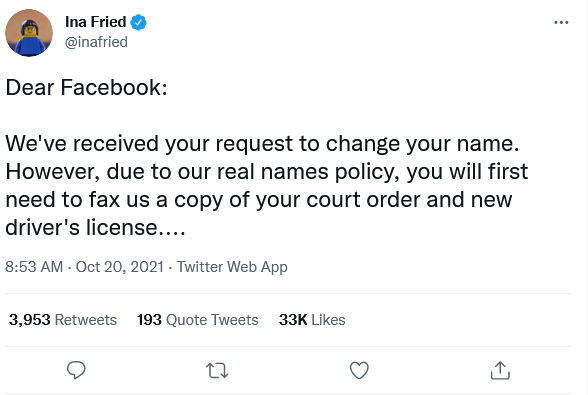View the 3,953 Retweets list
The height and width of the screenshot is (395, 588).
63,320
